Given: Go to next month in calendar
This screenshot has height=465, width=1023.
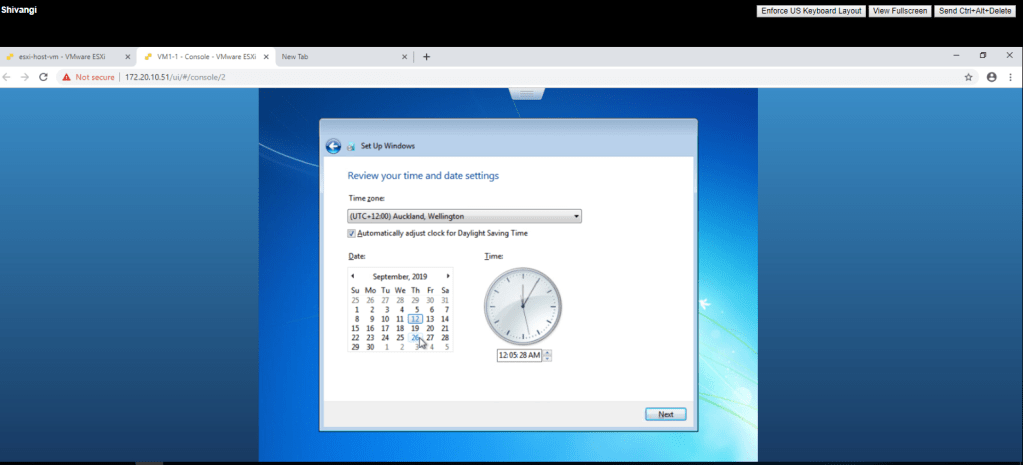Looking at the screenshot, I should 448,276.
